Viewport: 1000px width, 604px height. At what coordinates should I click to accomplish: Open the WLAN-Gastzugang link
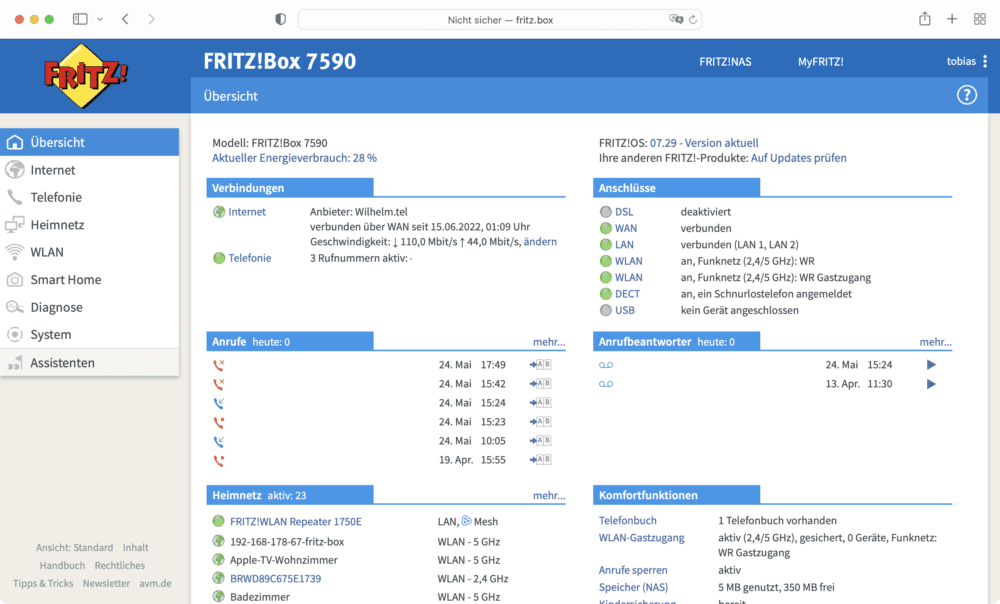pyautogui.click(x=641, y=538)
